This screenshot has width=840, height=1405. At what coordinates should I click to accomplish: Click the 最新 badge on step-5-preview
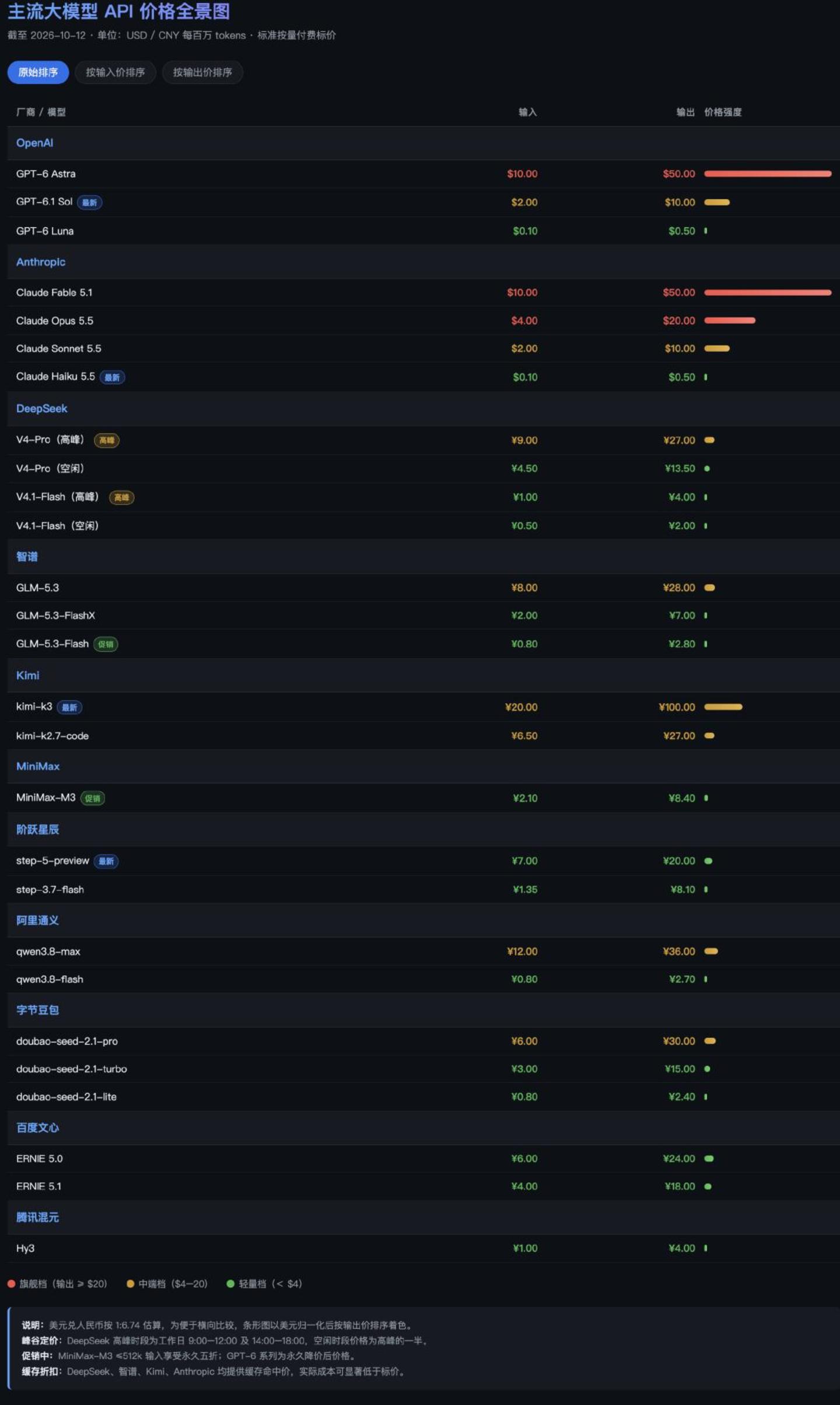106,861
